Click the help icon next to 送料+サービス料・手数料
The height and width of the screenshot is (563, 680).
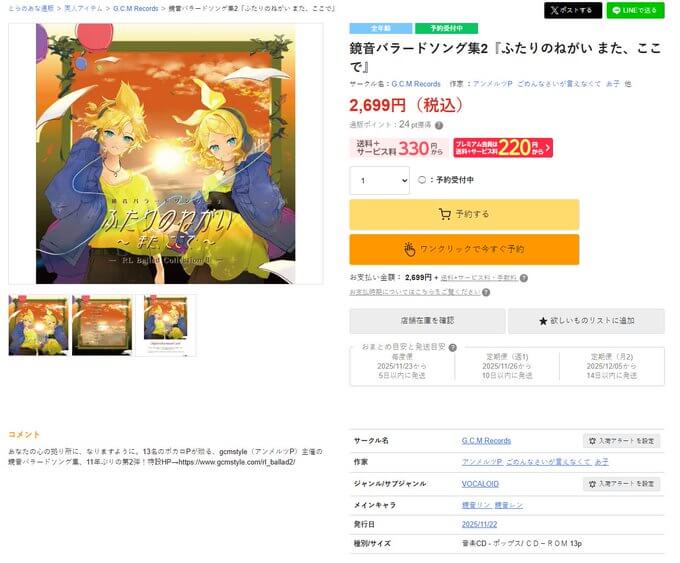click(x=524, y=278)
